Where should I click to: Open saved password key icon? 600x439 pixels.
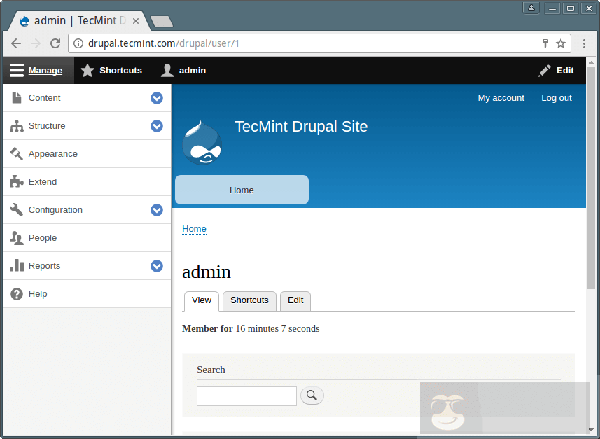pos(545,43)
